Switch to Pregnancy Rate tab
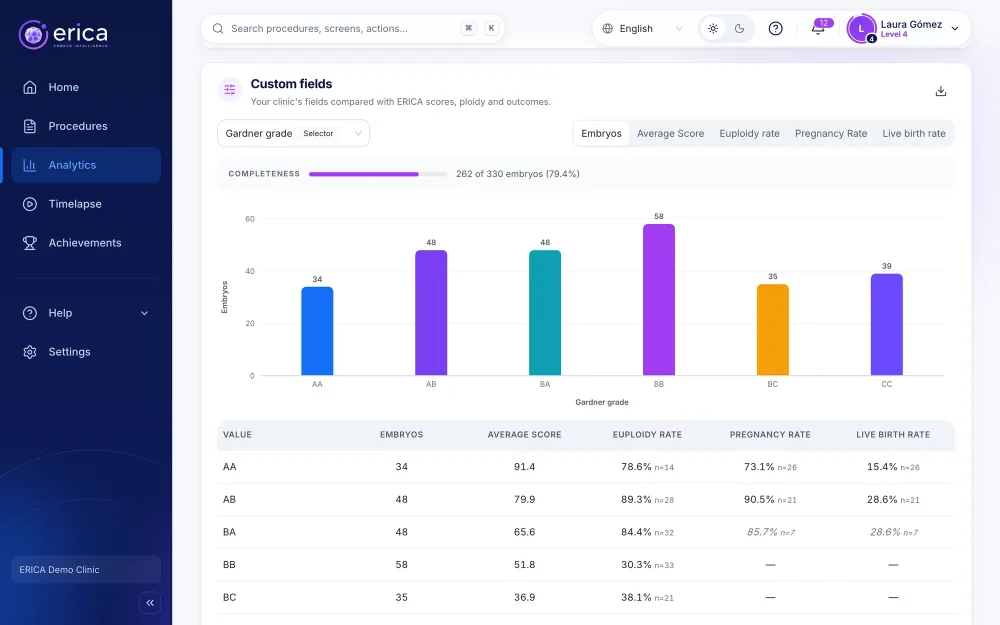Screen dimensions: 1000x625 pos(831,133)
